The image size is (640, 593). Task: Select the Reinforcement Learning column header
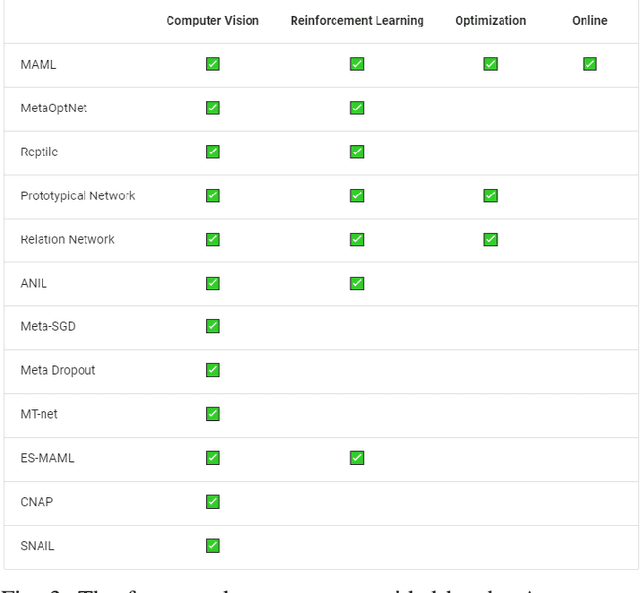coord(357,21)
